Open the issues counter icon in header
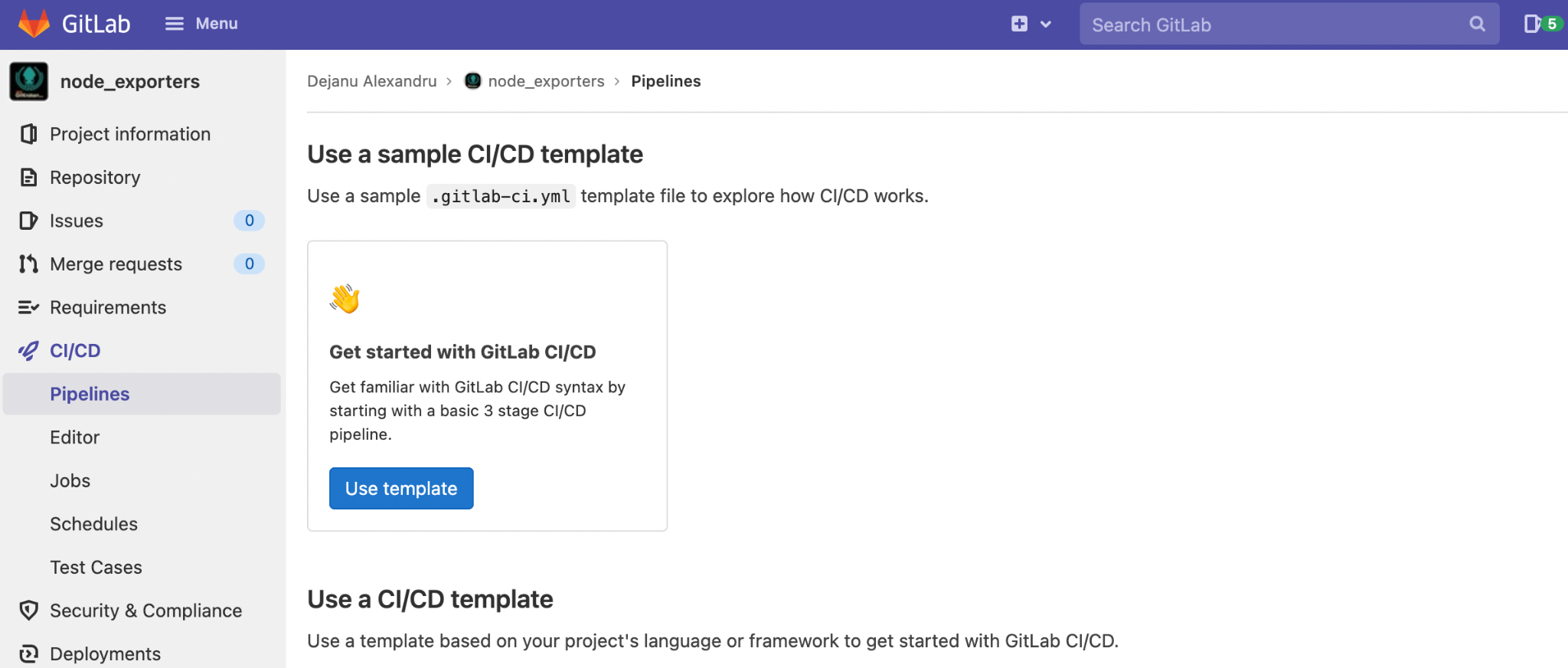 (1540, 24)
